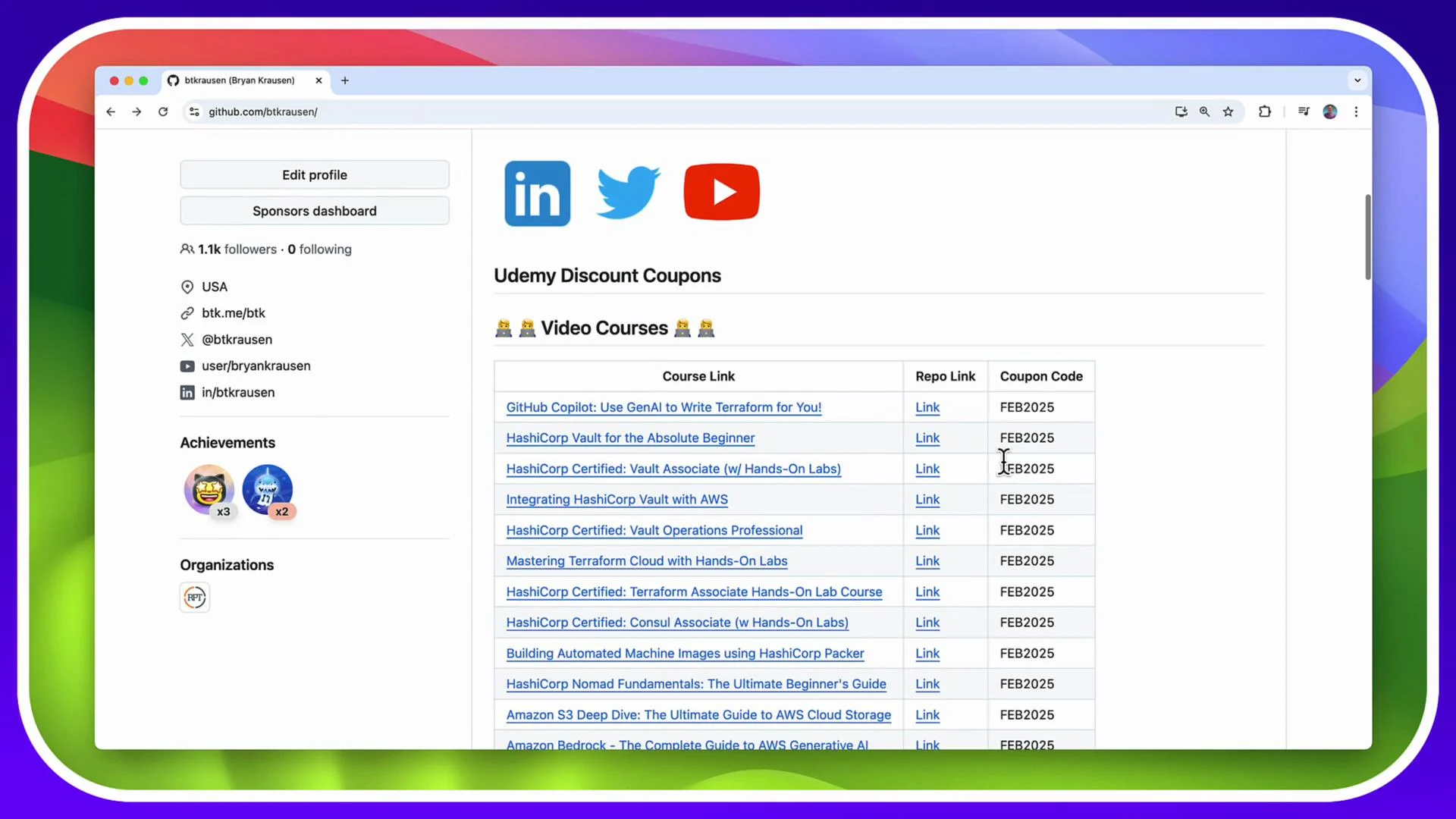
Task: Close the btkrausen tab
Action: click(x=318, y=80)
